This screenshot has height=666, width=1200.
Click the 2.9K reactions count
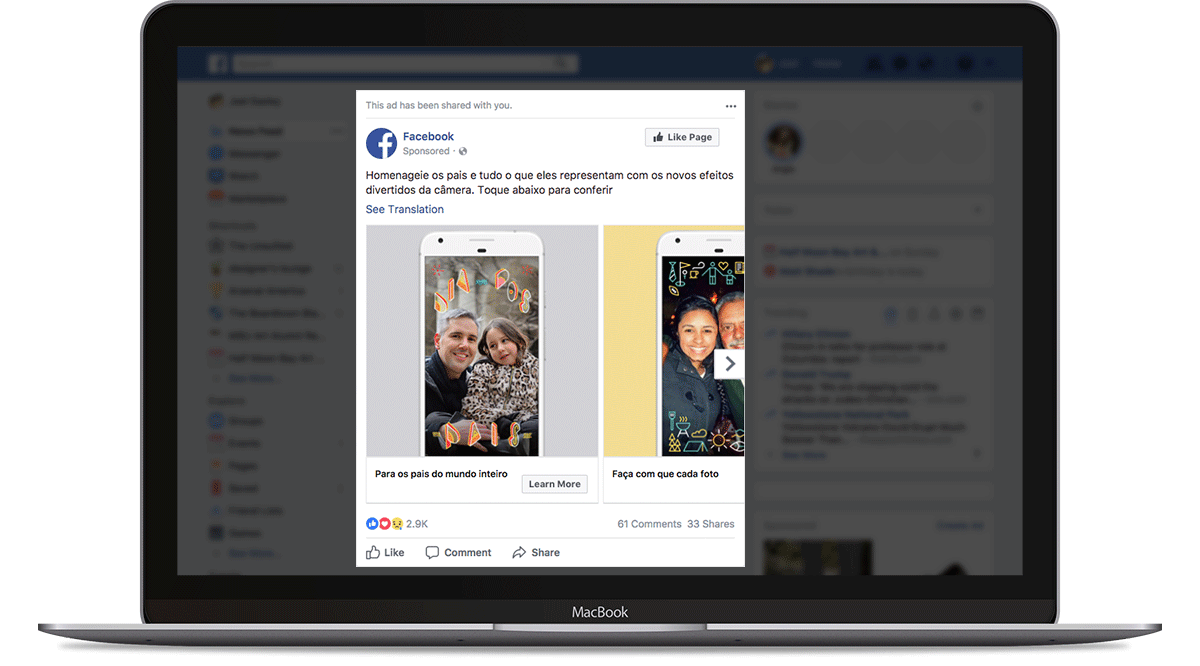[417, 524]
